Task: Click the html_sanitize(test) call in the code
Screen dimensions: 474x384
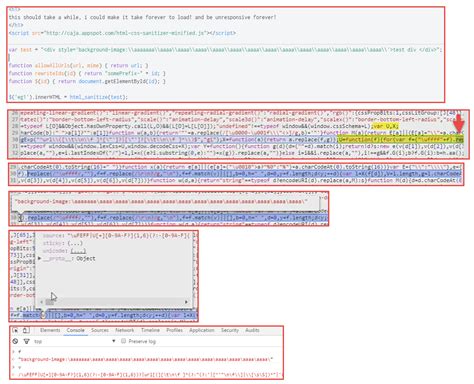Action: (x=98, y=97)
